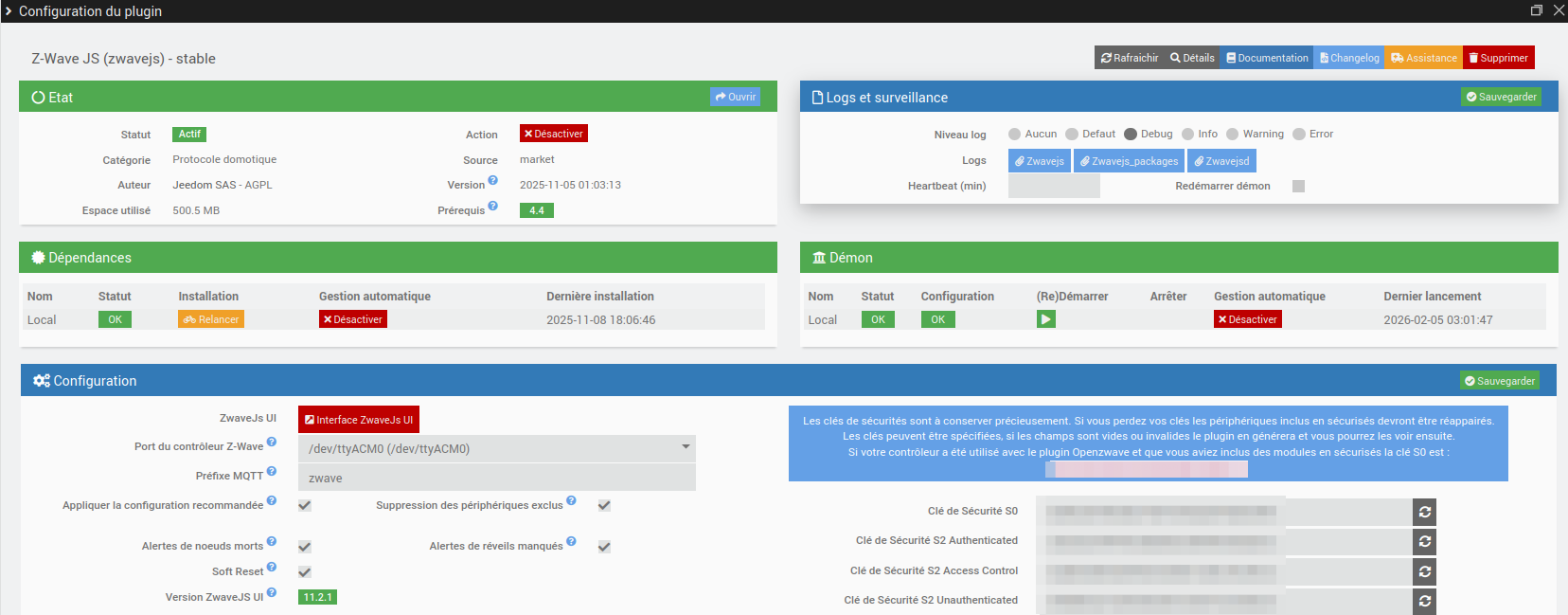
Task: Click the 11.2.1 version badge
Action: point(317,597)
